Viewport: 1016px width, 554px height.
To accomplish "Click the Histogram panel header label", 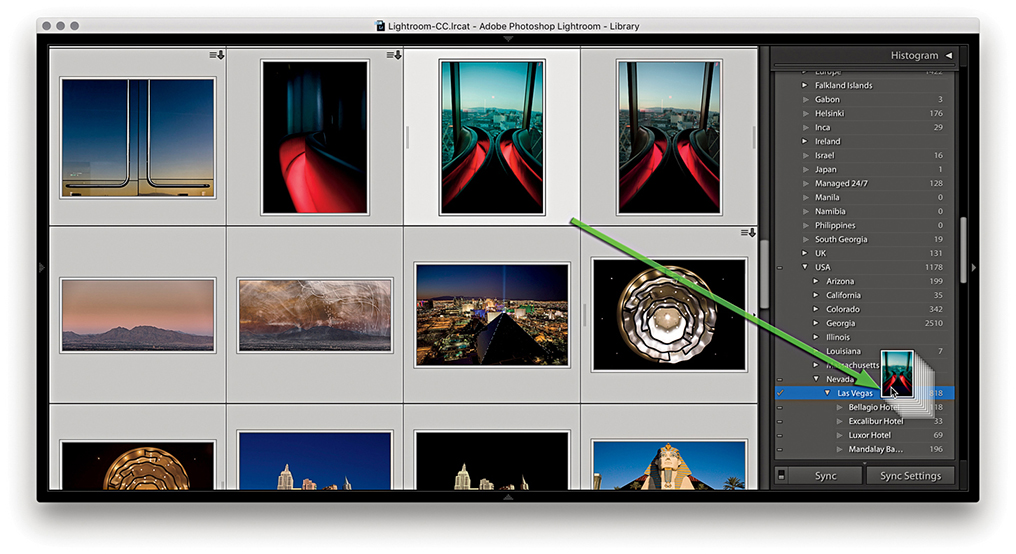I will pos(914,56).
